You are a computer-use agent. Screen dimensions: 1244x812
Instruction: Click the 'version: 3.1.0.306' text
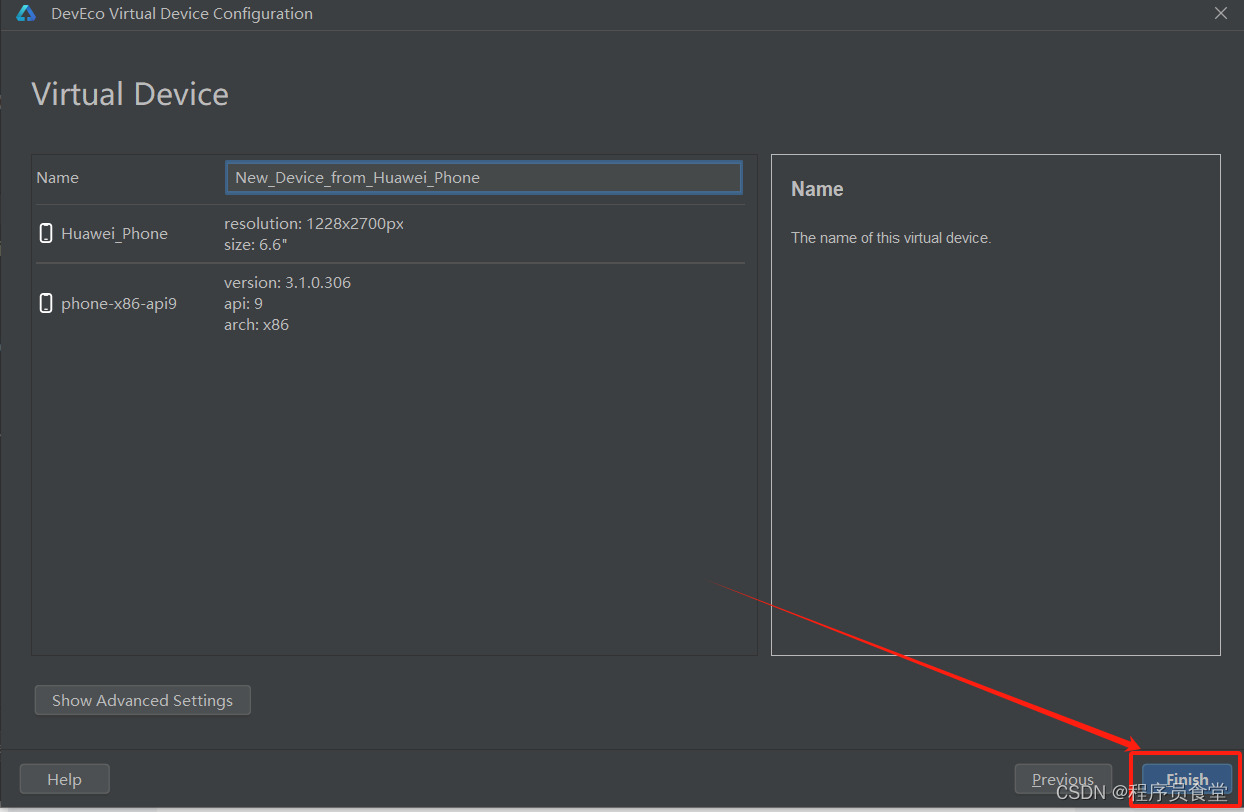[x=287, y=282]
